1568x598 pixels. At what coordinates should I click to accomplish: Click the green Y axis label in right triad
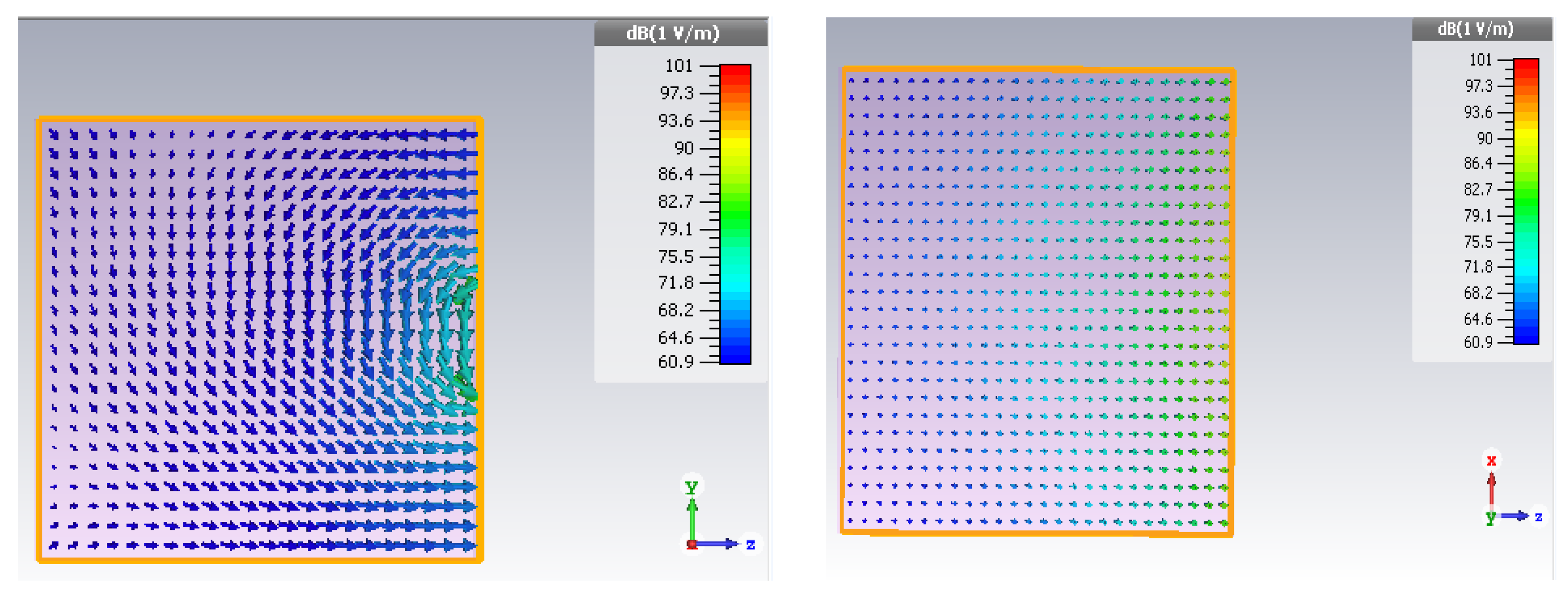point(1490,518)
